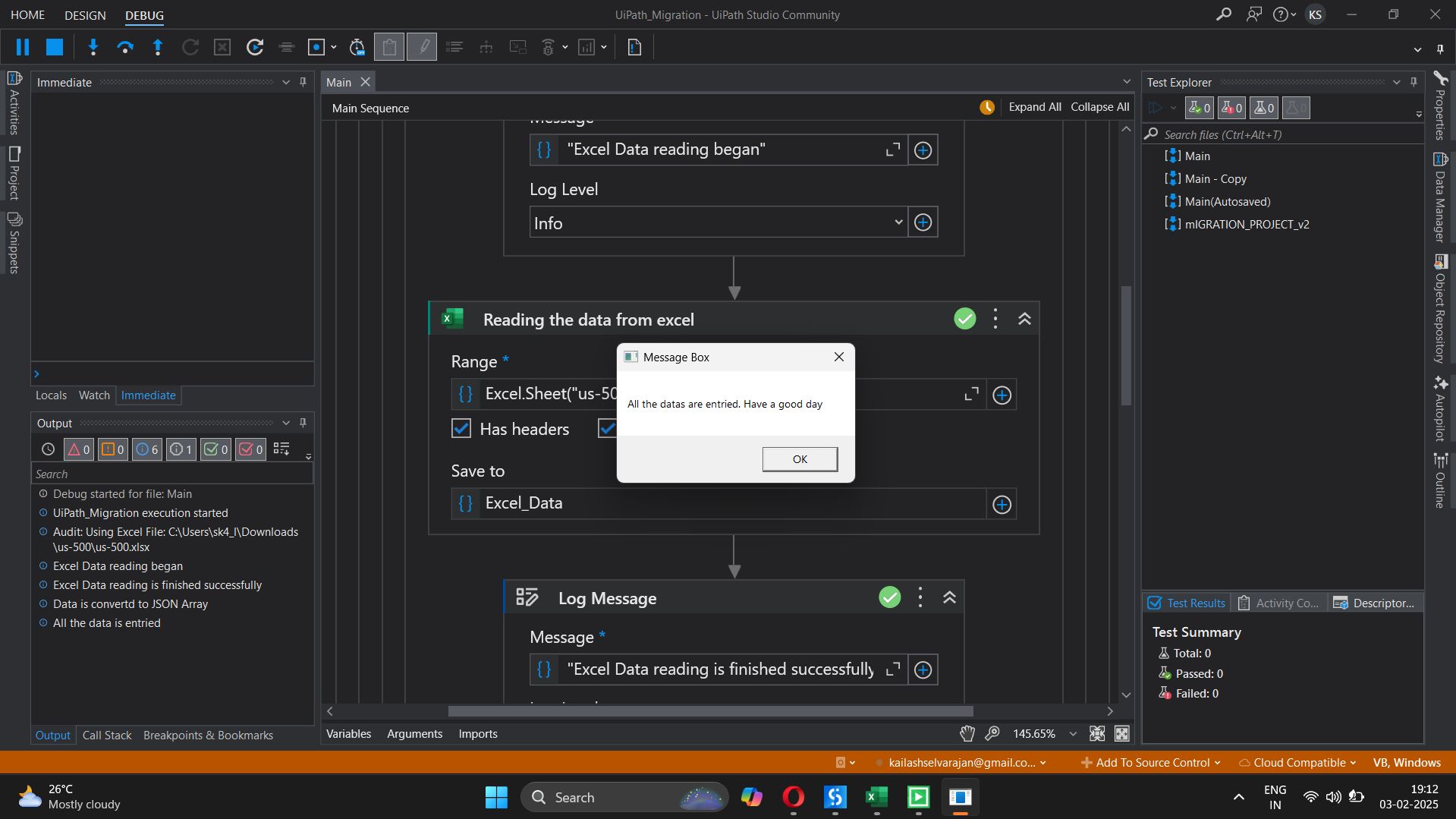The image size is (1456, 819).
Task: Click OK in the Message Box
Action: click(x=800, y=458)
